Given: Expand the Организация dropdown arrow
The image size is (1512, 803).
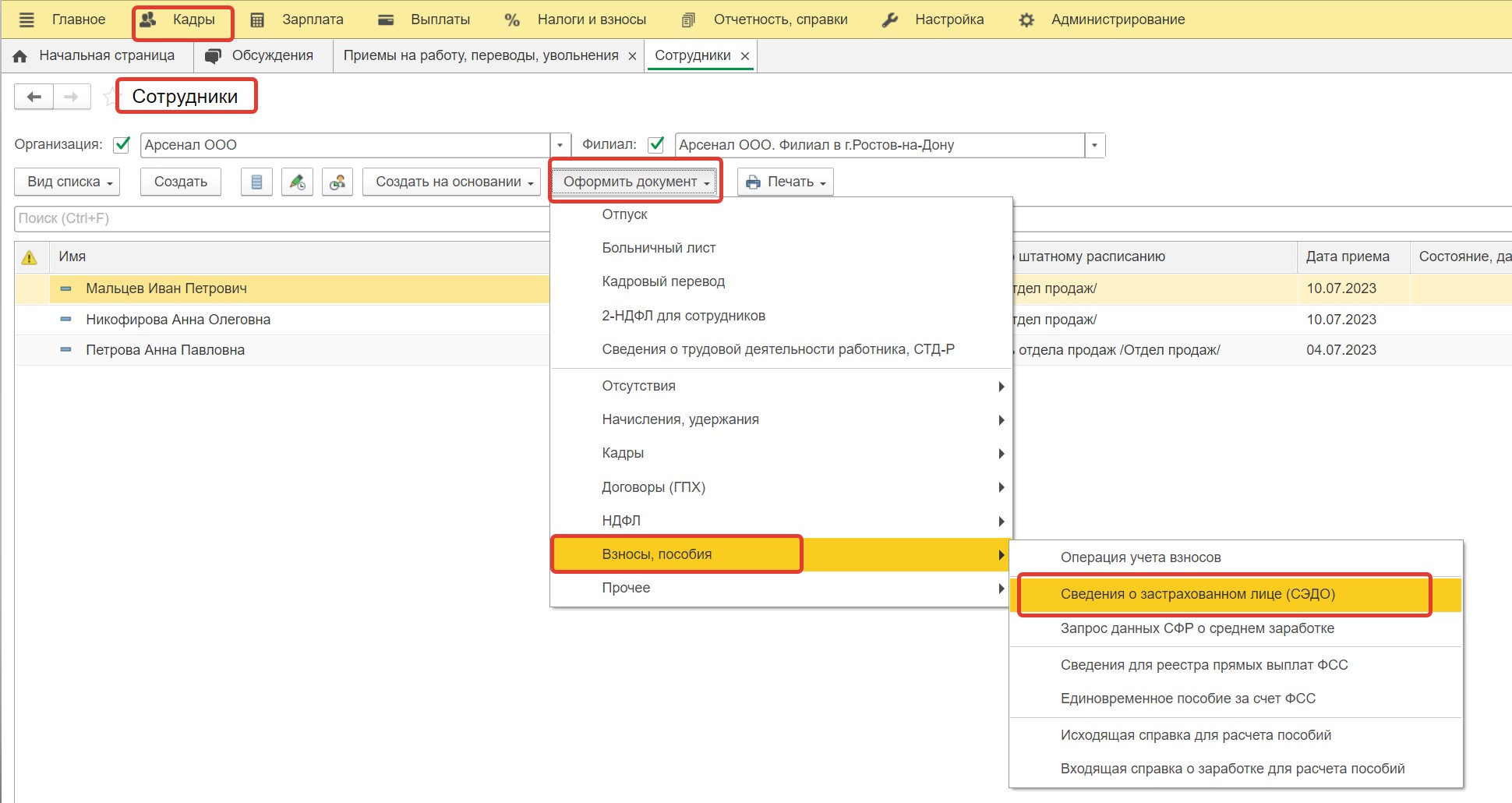Looking at the screenshot, I should point(560,145).
